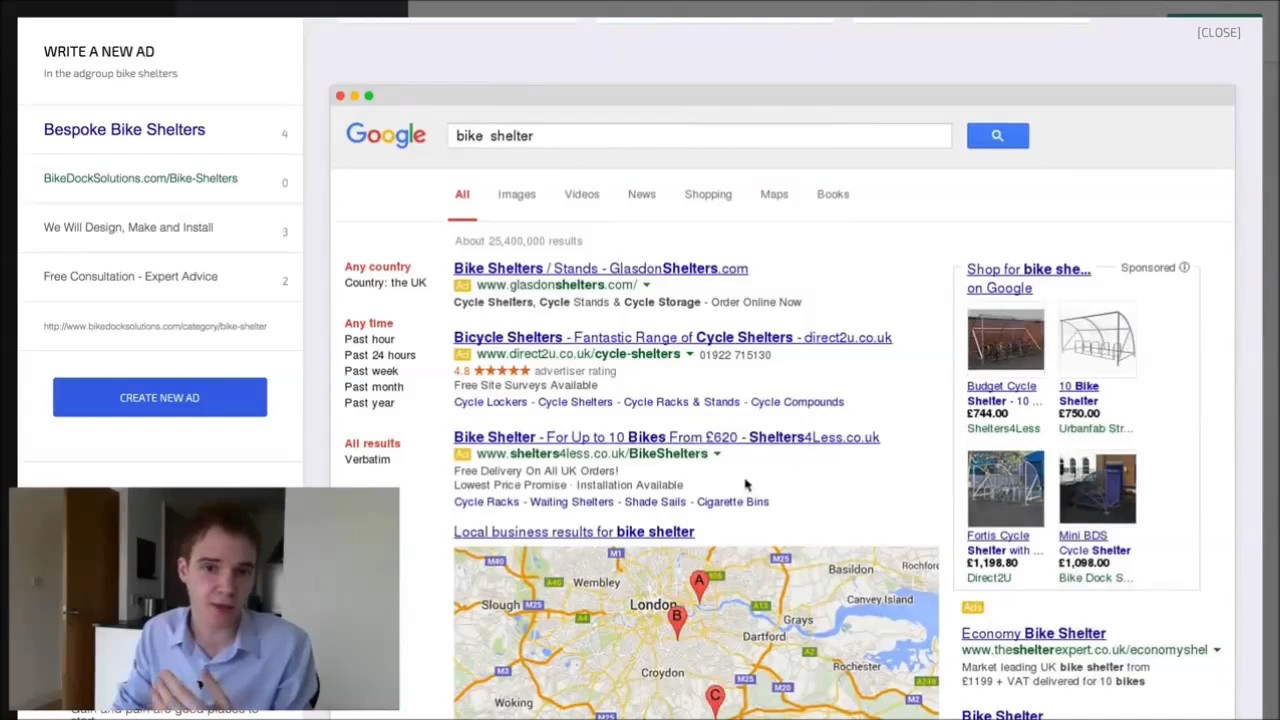
Task: Click Fortis Cycle Shelter product thumbnail
Action: click(x=1005, y=488)
